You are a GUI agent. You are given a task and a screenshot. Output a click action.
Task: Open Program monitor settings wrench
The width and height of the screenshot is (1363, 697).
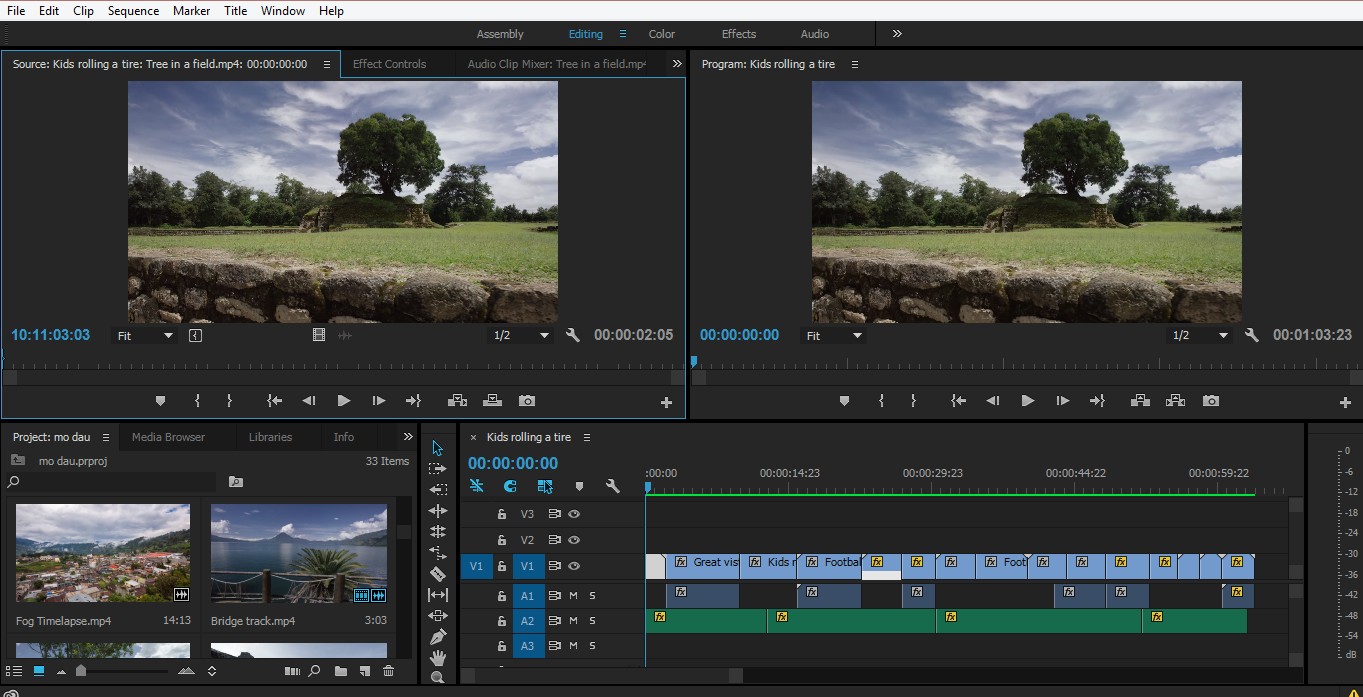pyautogui.click(x=1251, y=335)
